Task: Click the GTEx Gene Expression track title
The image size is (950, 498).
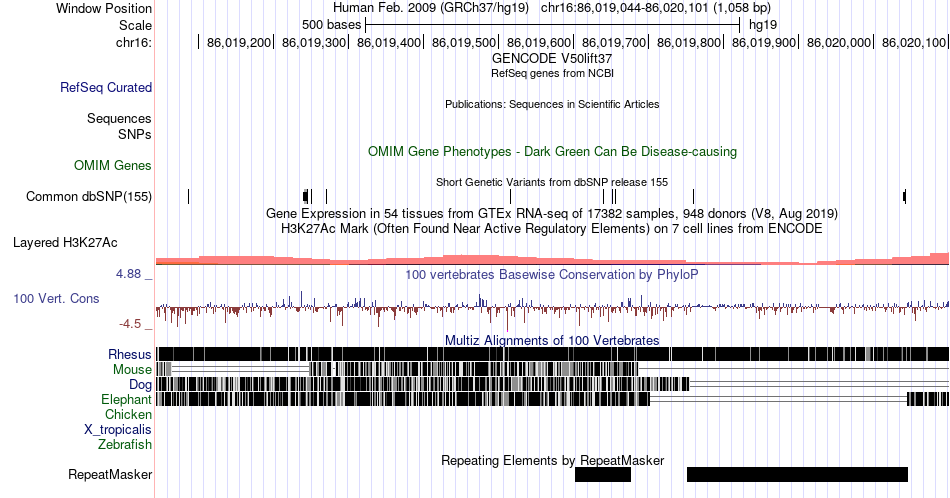Action: [x=552, y=213]
